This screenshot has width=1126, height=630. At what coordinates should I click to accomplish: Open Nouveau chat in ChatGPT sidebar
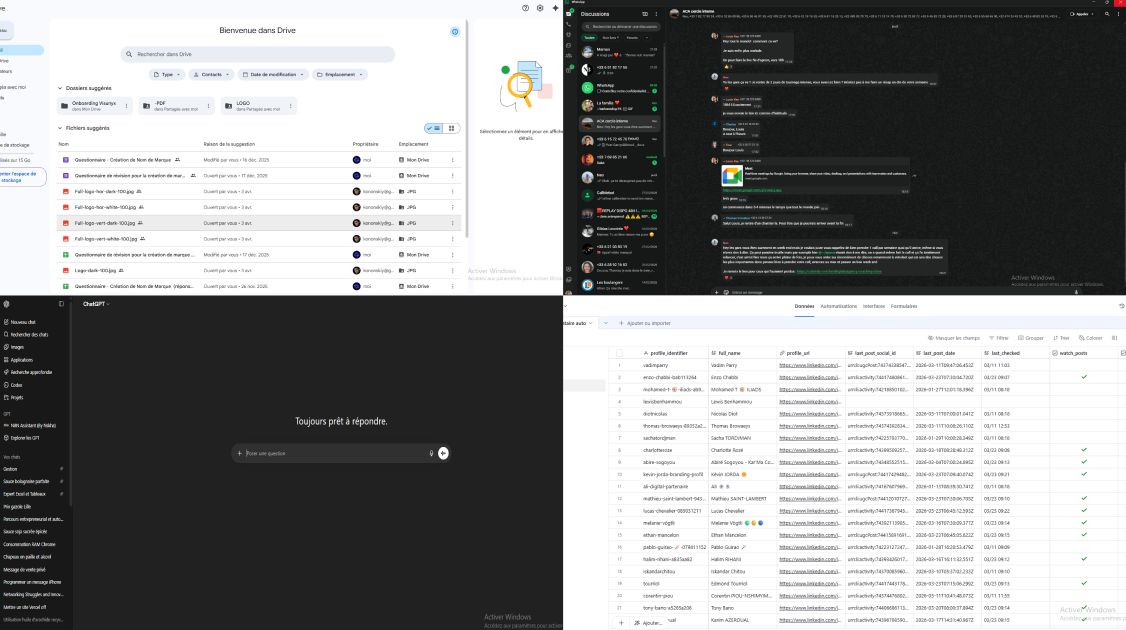tap(22, 322)
